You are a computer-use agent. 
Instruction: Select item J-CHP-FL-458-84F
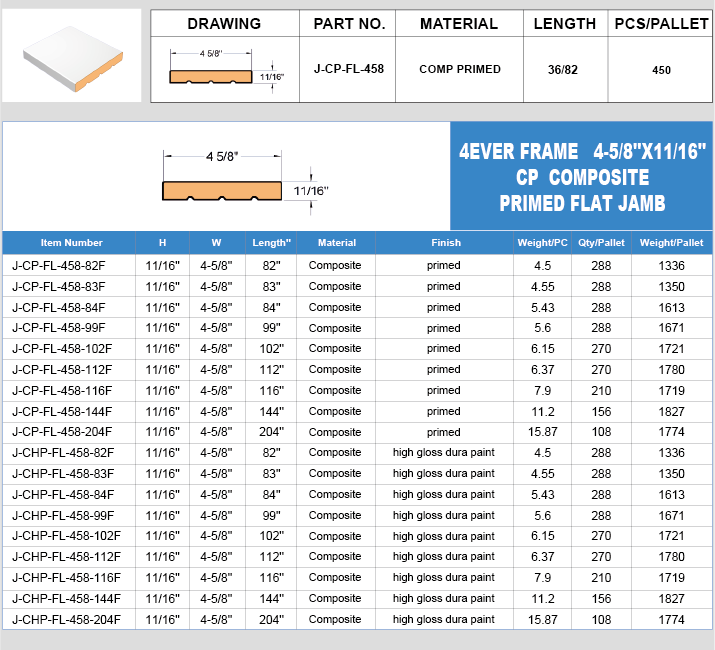(63, 494)
